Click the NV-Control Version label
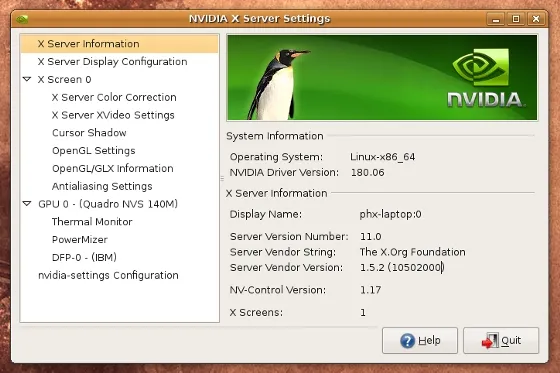Image resolution: width=560 pixels, height=373 pixels. pyautogui.click(x=278, y=290)
